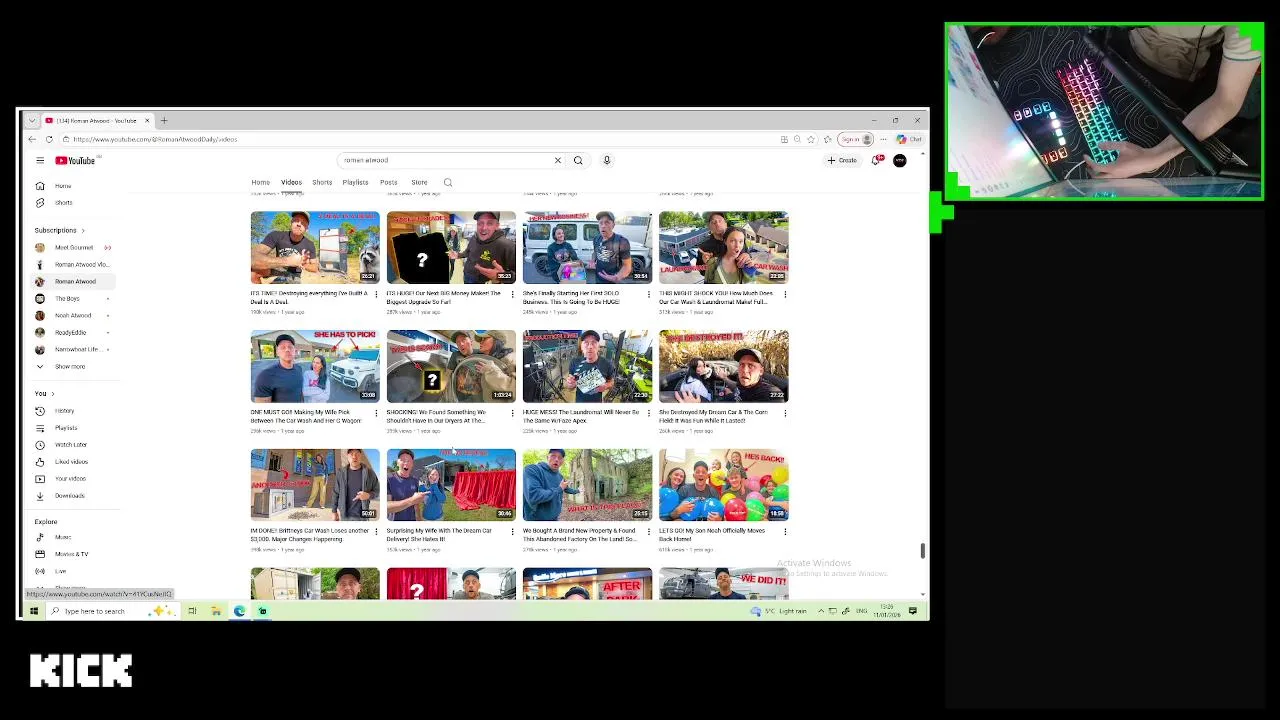Open the Windows notification center icon

[913, 611]
